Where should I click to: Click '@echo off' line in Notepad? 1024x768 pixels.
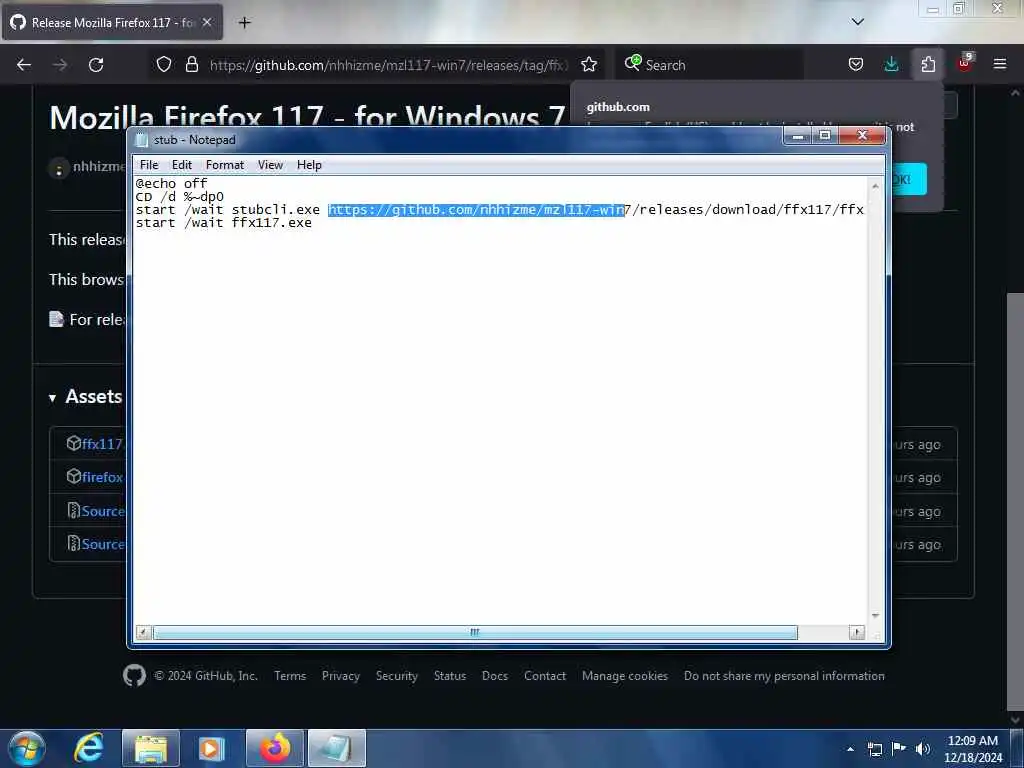[x=171, y=184]
